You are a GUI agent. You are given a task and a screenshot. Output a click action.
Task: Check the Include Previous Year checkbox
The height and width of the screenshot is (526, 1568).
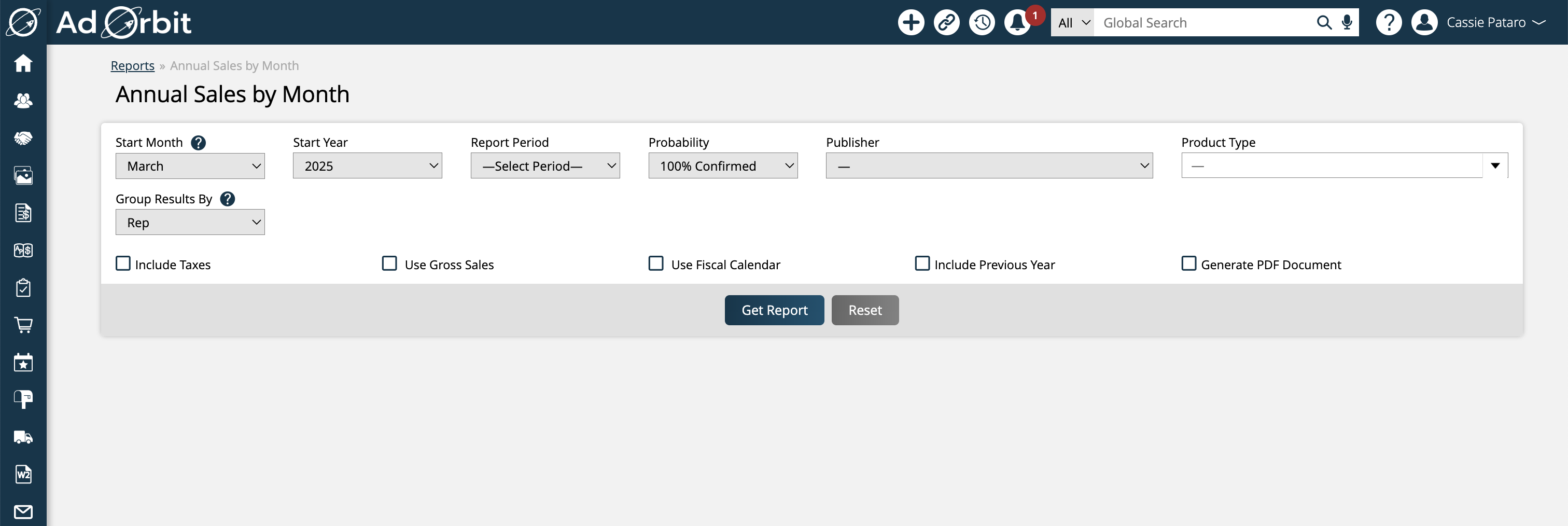[923, 264]
